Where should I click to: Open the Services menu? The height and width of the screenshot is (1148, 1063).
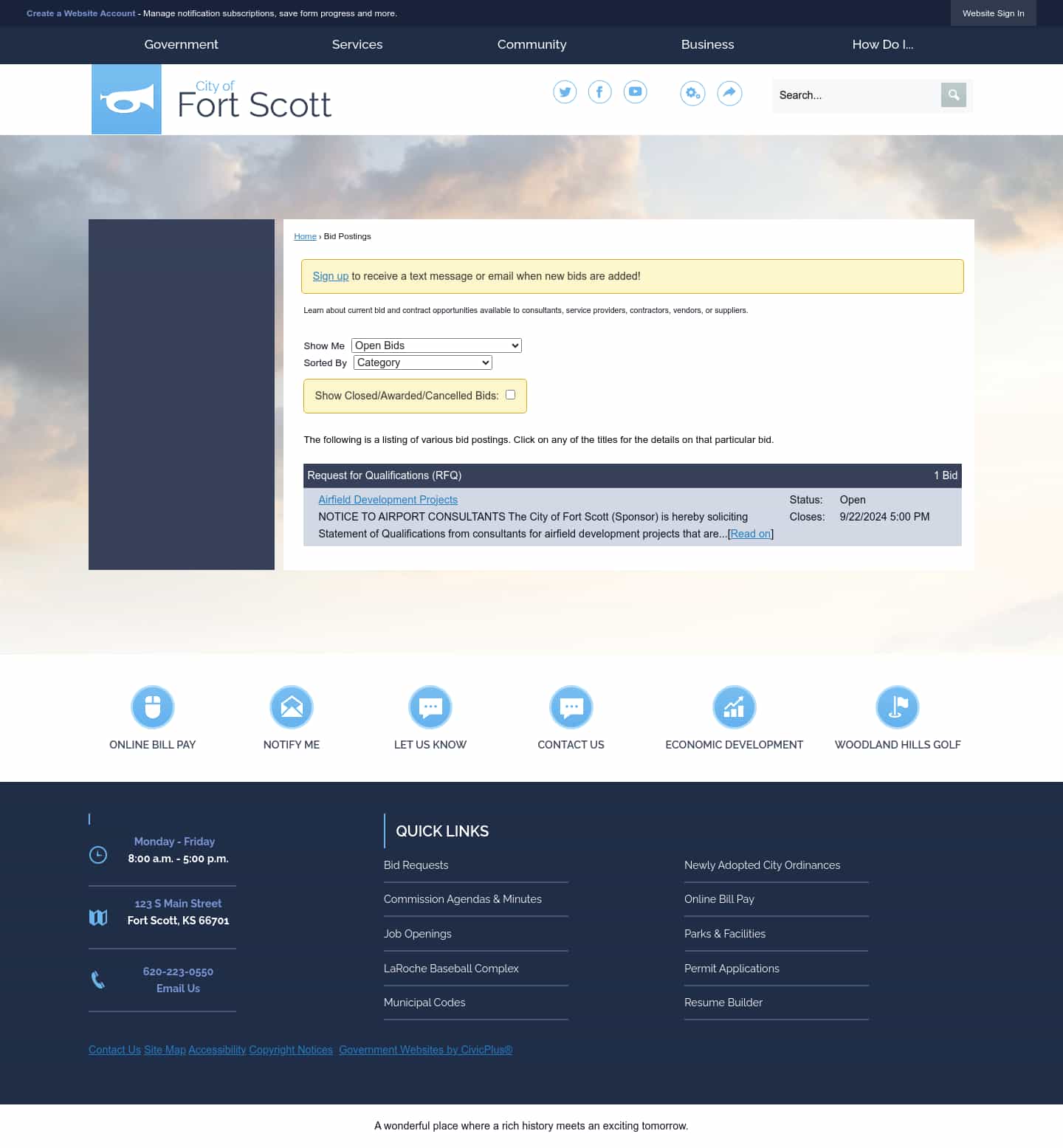(x=357, y=44)
